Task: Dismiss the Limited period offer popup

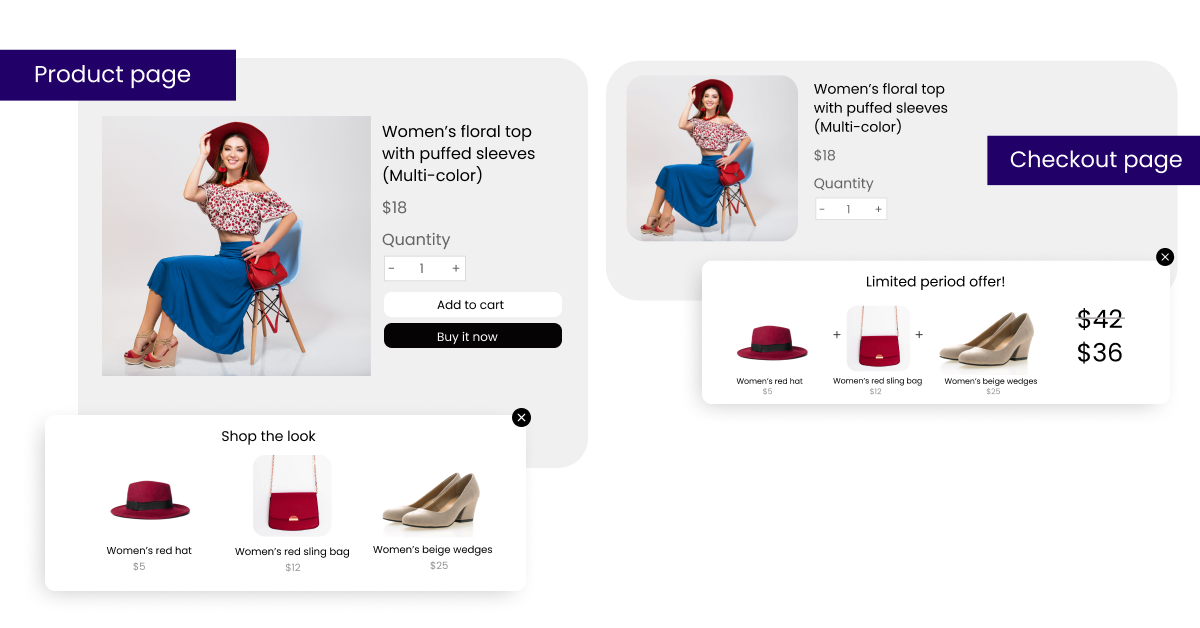Action: click(x=1164, y=257)
